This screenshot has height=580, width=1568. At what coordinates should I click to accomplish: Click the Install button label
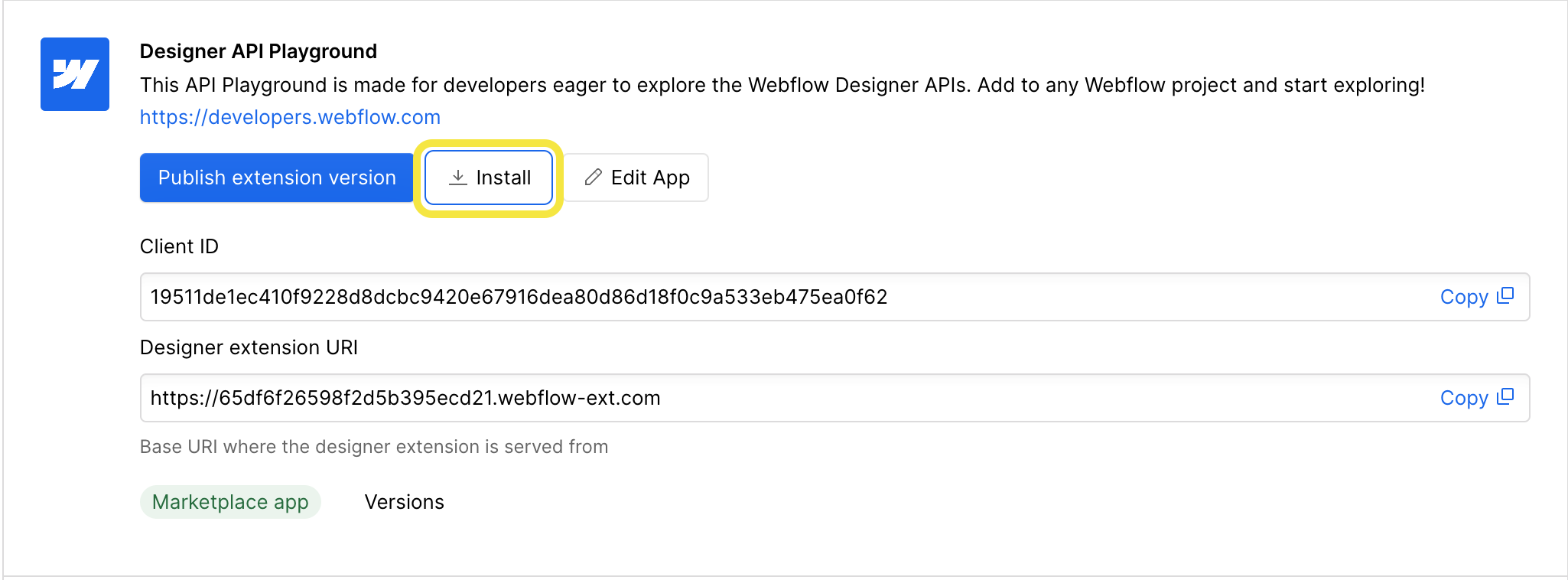pyautogui.click(x=503, y=178)
